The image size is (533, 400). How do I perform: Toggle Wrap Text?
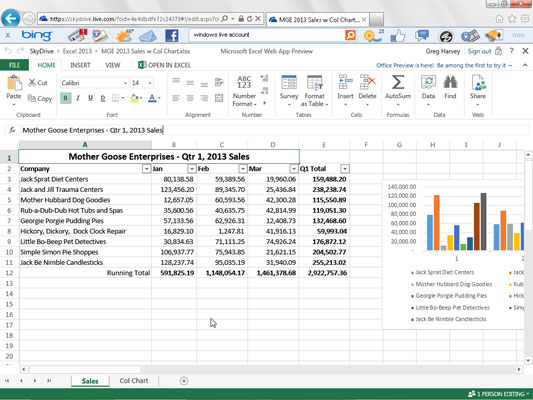(x=219, y=82)
